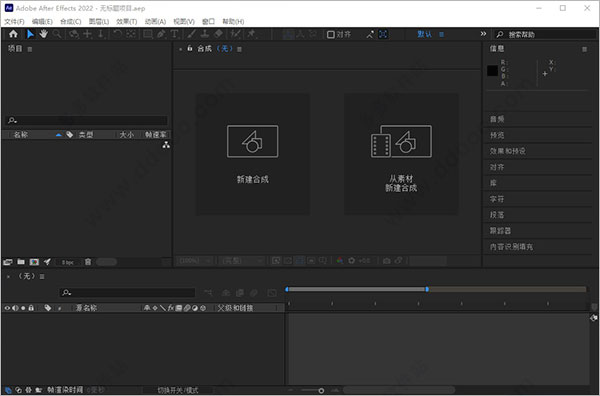Click the new composition icon in center
Image resolution: width=600 pixels, height=396 pixels.
[253, 141]
